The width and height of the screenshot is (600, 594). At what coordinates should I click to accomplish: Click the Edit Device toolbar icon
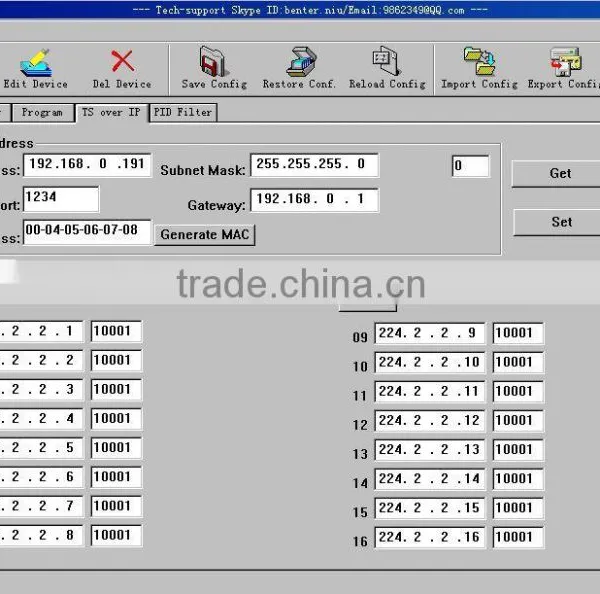pos(36,63)
